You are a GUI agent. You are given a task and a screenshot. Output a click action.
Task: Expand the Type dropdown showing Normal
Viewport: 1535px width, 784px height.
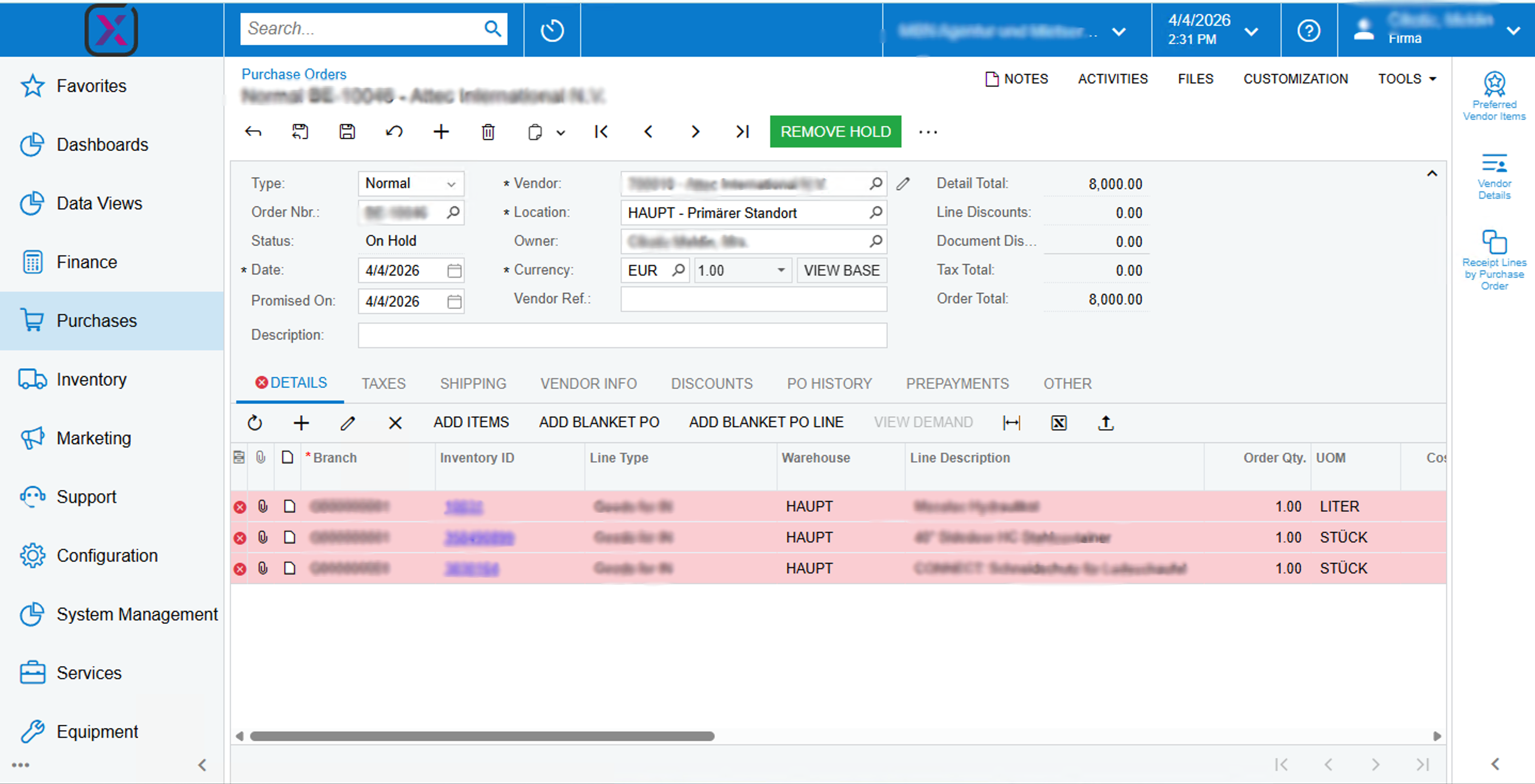click(x=451, y=184)
